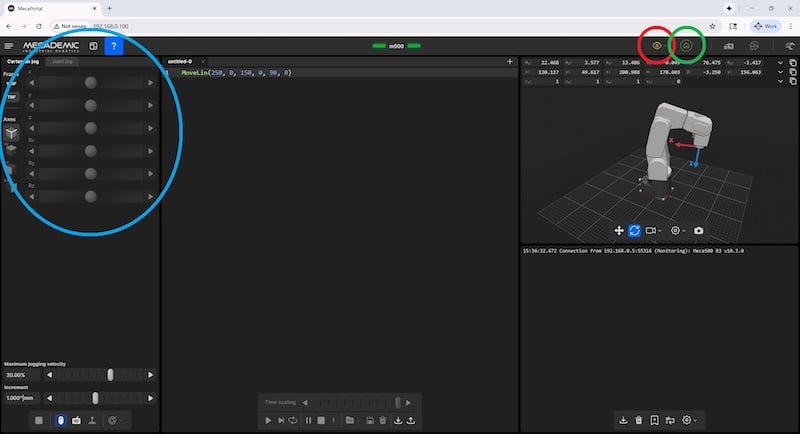This screenshot has width=800, height=434.
Task: Jog Y axis positive with right arrow
Action: [x=151, y=106]
